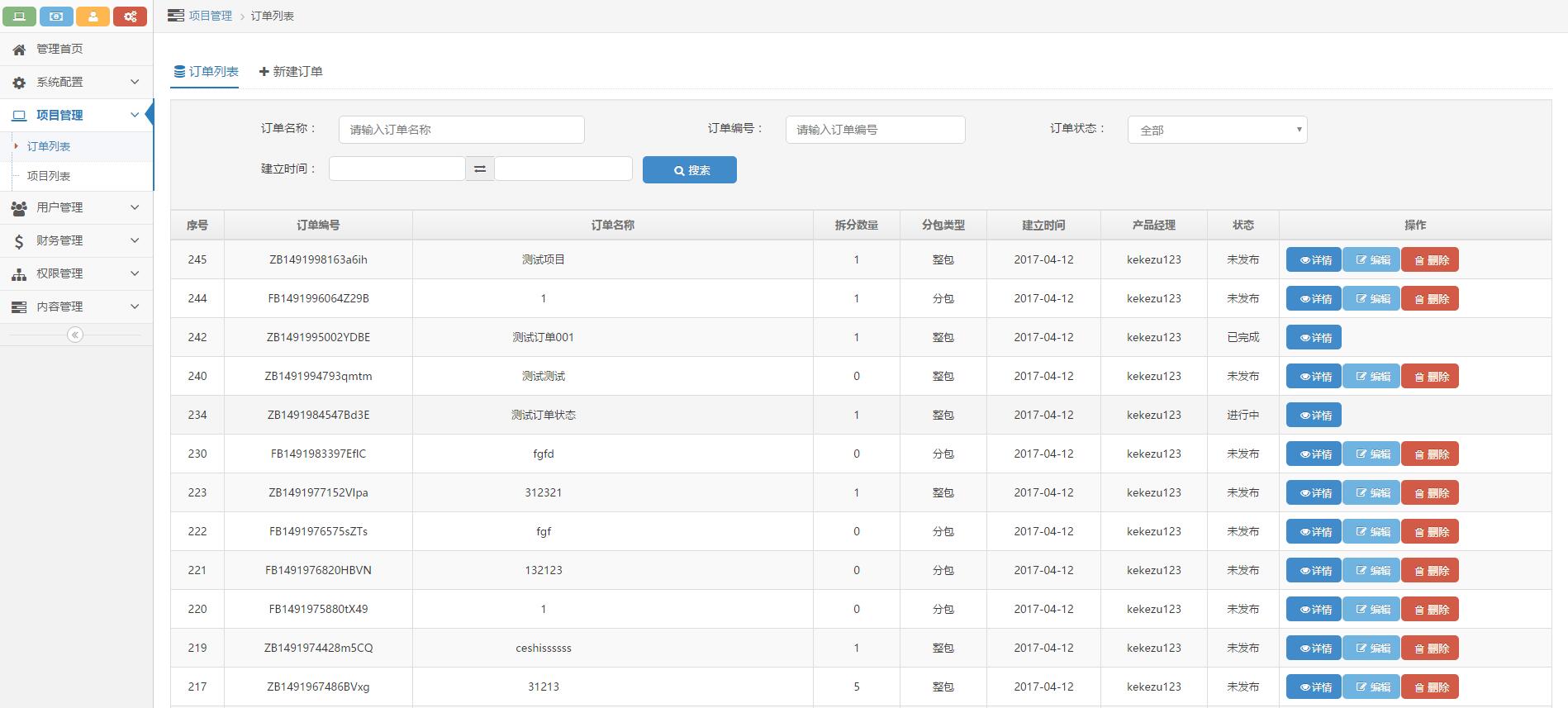Focus the 订单编号 input field

(876, 130)
